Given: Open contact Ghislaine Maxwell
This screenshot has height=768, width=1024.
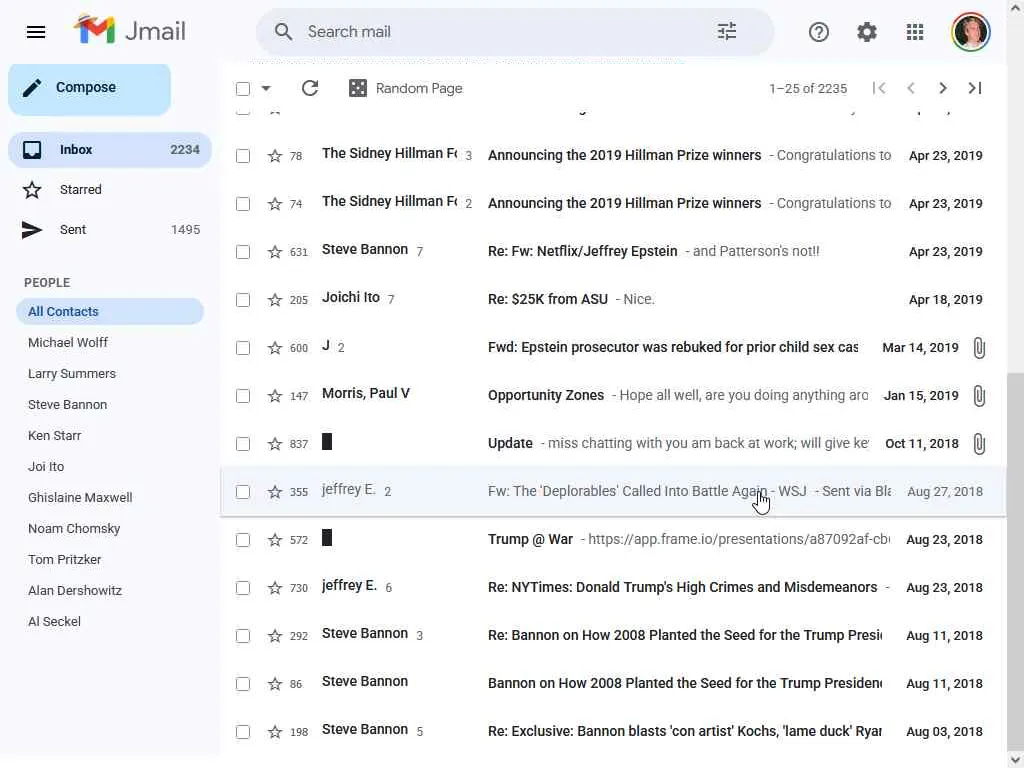Looking at the screenshot, I should pyautogui.click(x=80, y=498).
